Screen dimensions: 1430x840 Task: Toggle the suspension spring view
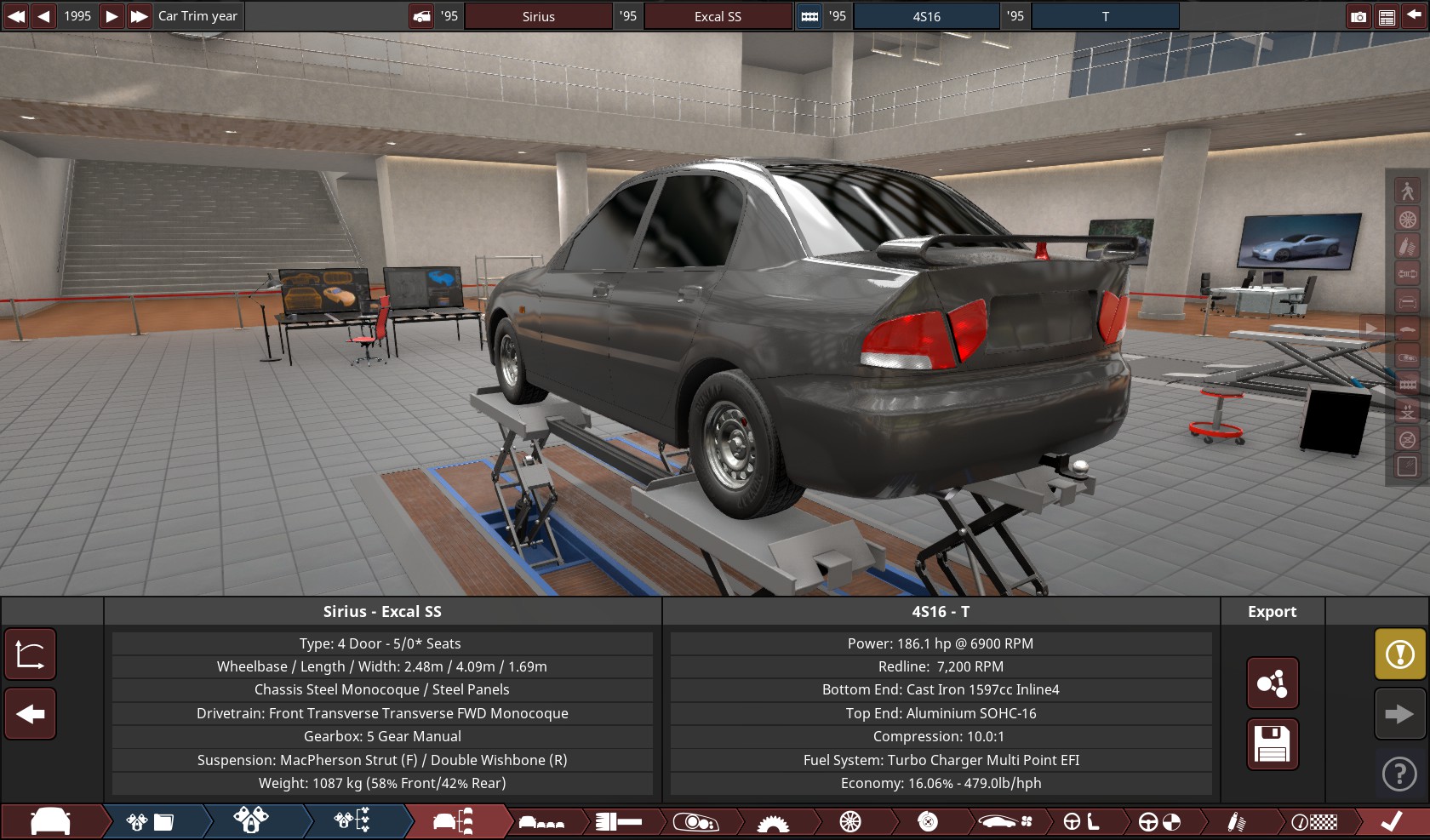click(1407, 246)
